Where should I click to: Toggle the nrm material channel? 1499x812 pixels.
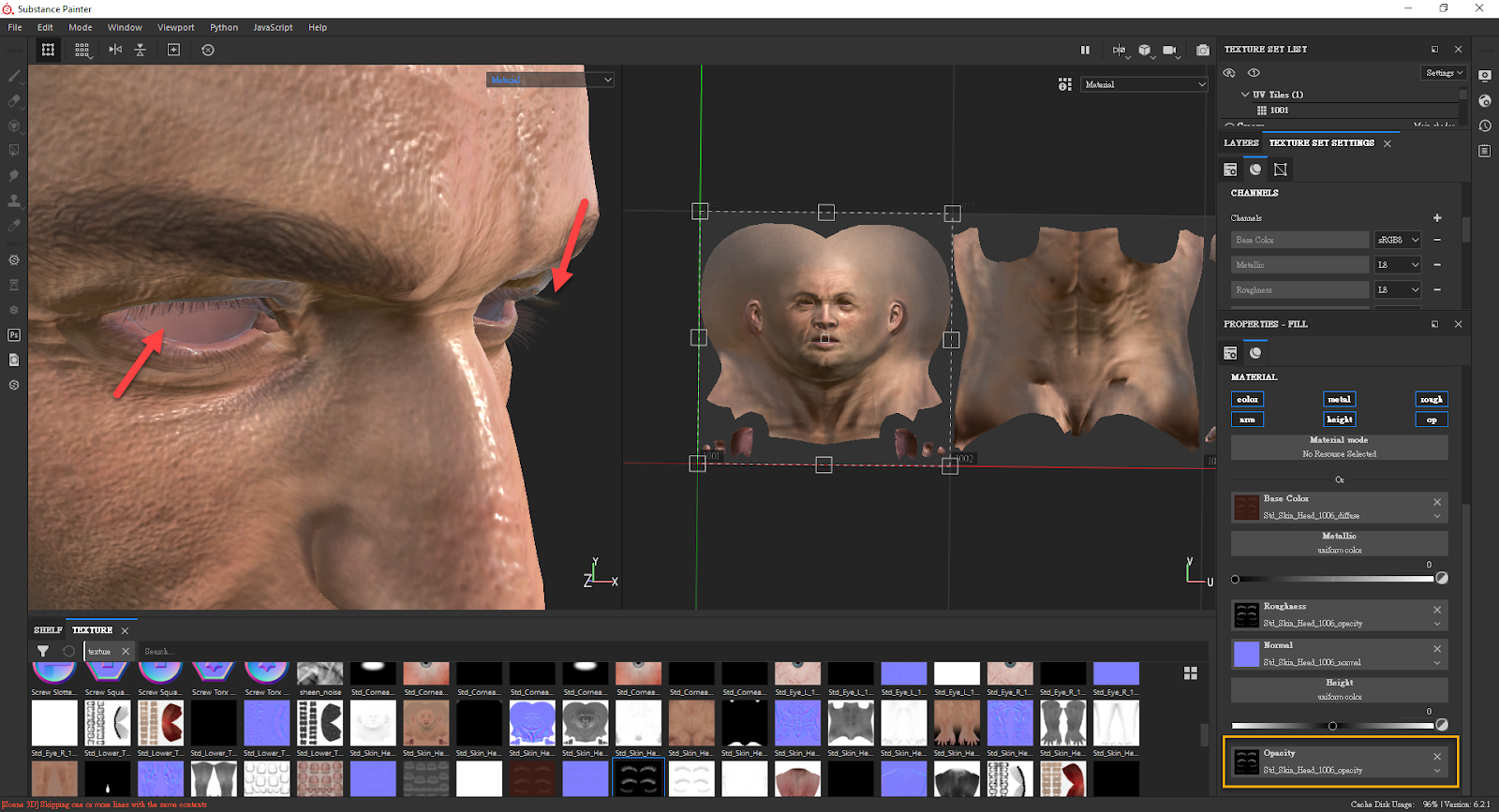[1247, 420]
